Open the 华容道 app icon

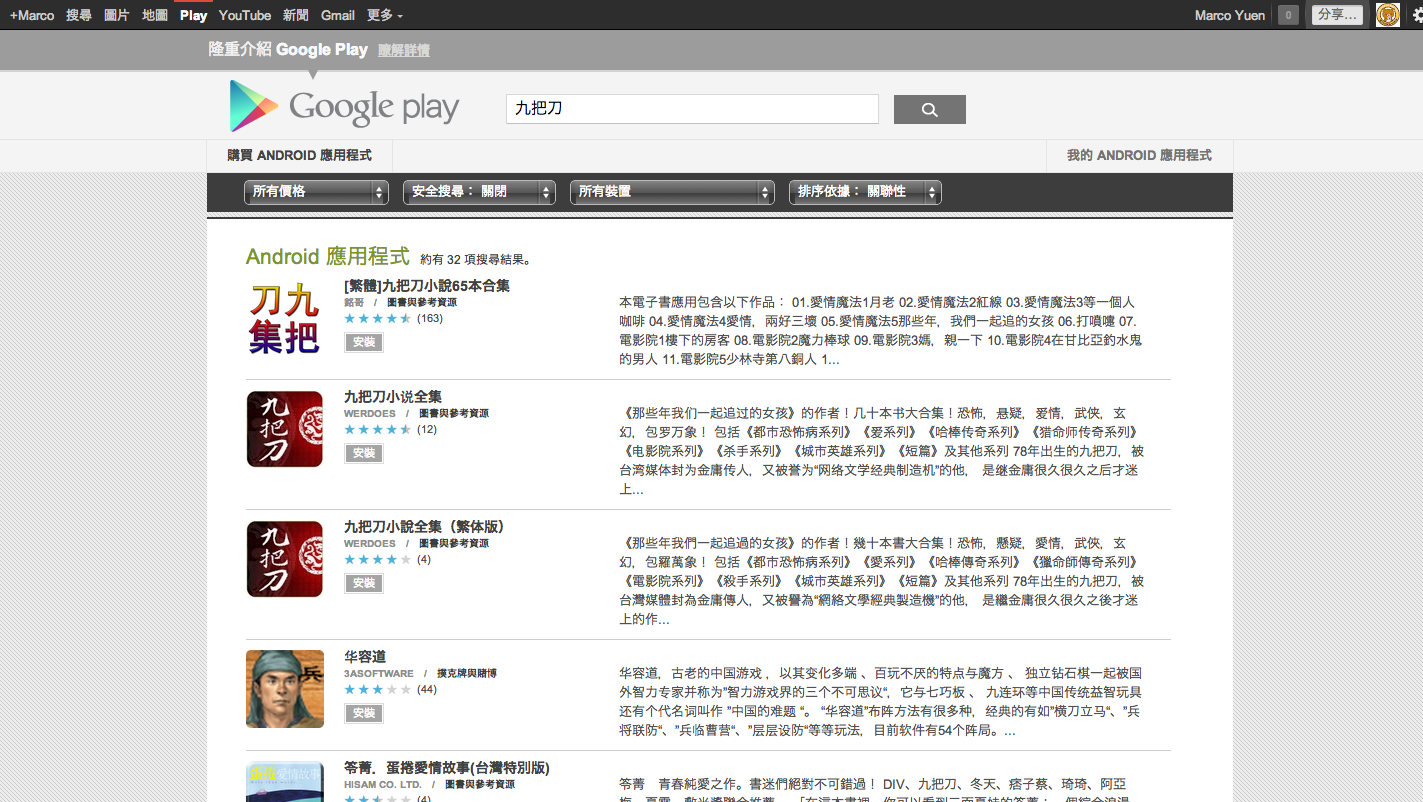coord(285,689)
